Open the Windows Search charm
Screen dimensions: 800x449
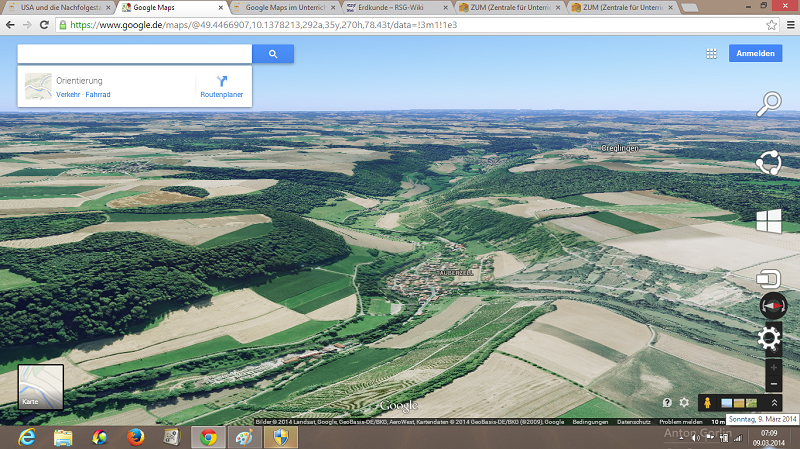(769, 104)
